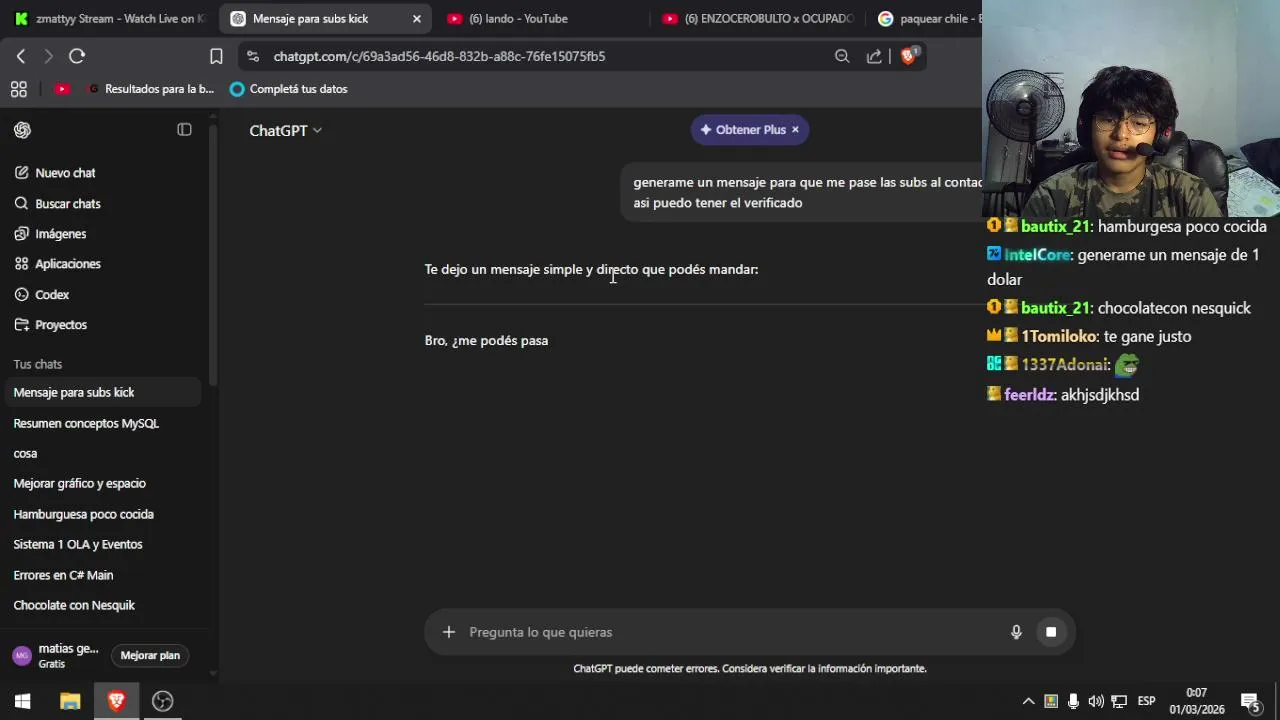Switch to lando - YouTube tab
The height and width of the screenshot is (720, 1280).
pos(540,19)
